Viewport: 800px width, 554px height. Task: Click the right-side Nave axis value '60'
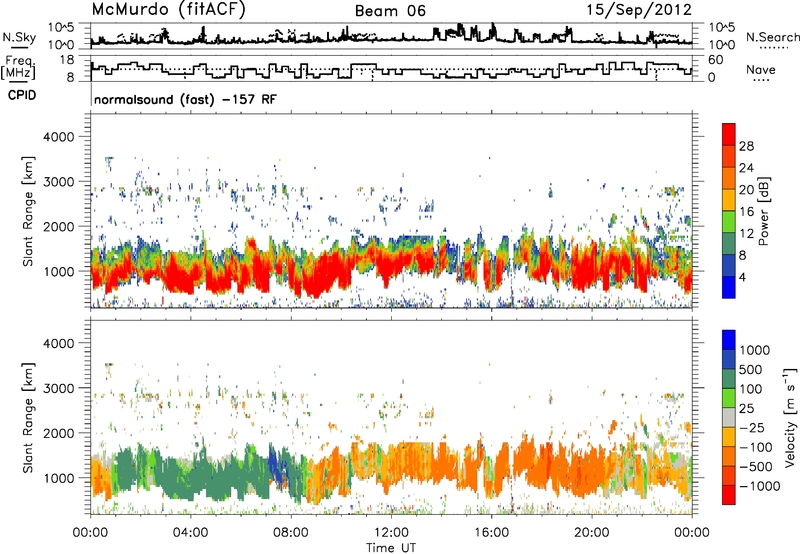pos(716,60)
